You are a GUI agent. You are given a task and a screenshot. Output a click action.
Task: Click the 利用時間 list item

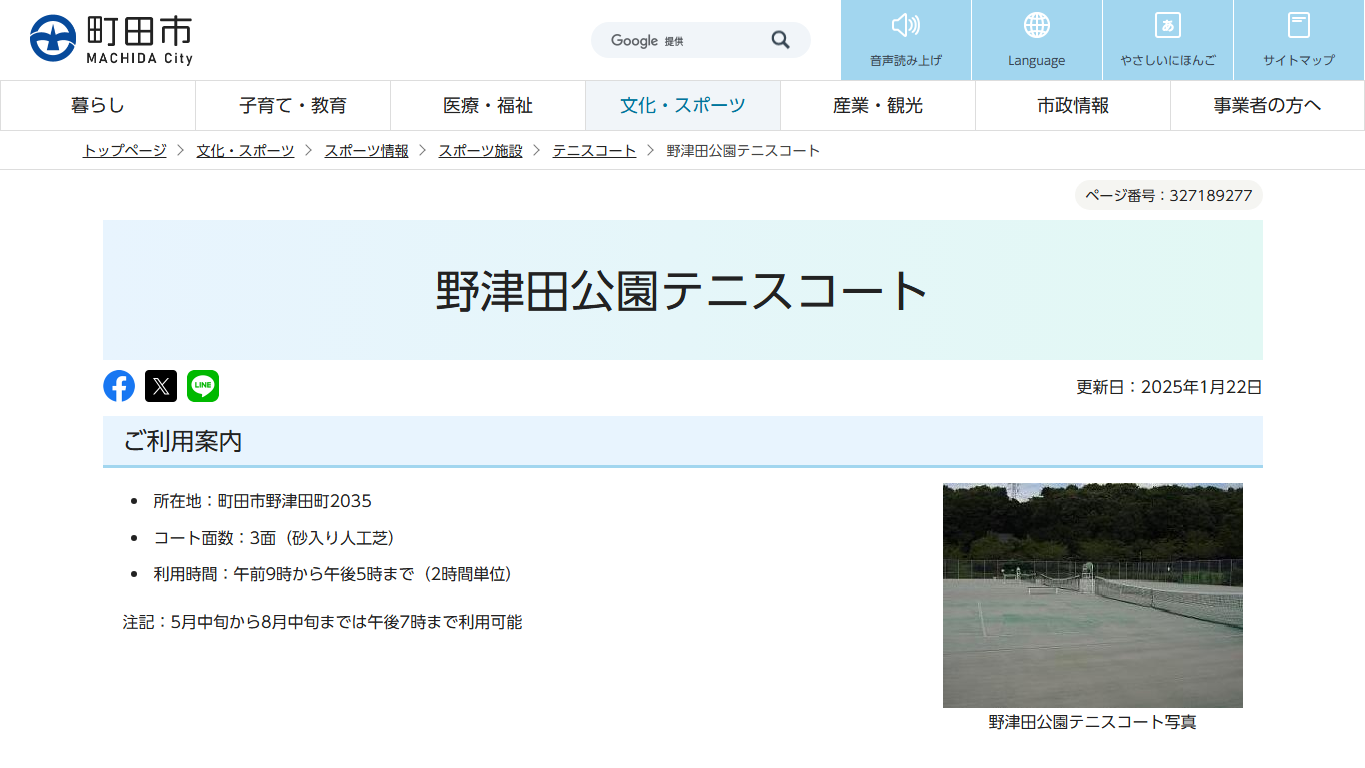(x=333, y=574)
